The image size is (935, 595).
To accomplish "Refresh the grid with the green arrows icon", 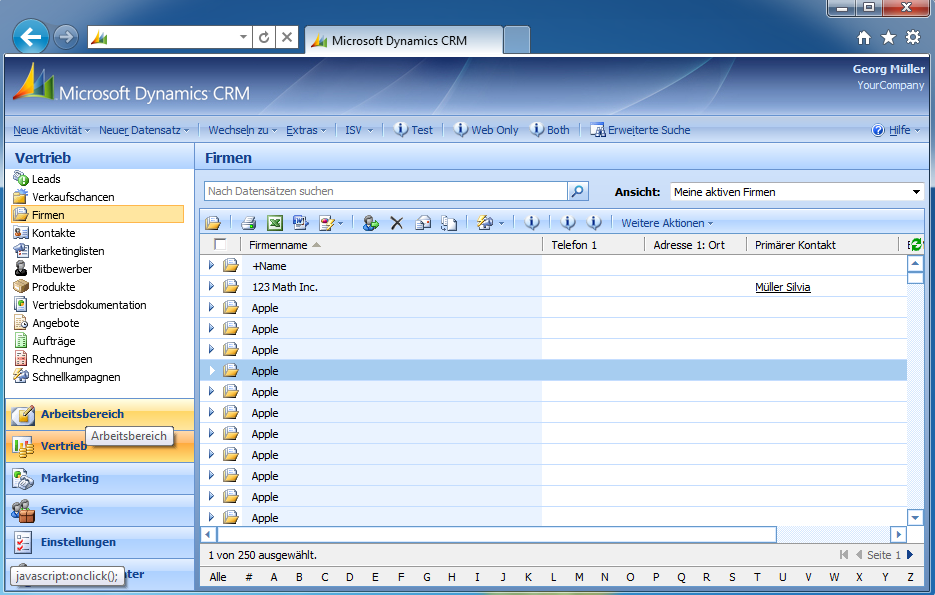I will pyautogui.click(x=915, y=244).
